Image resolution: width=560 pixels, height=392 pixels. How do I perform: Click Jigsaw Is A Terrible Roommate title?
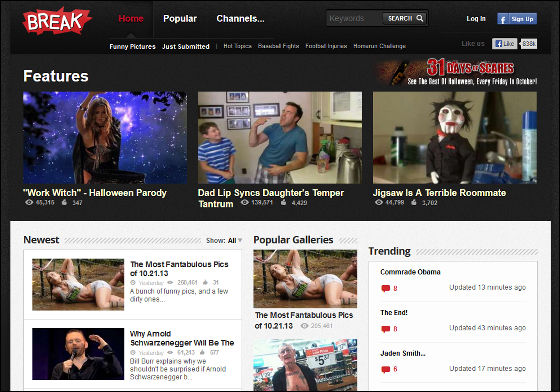click(x=439, y=193)
